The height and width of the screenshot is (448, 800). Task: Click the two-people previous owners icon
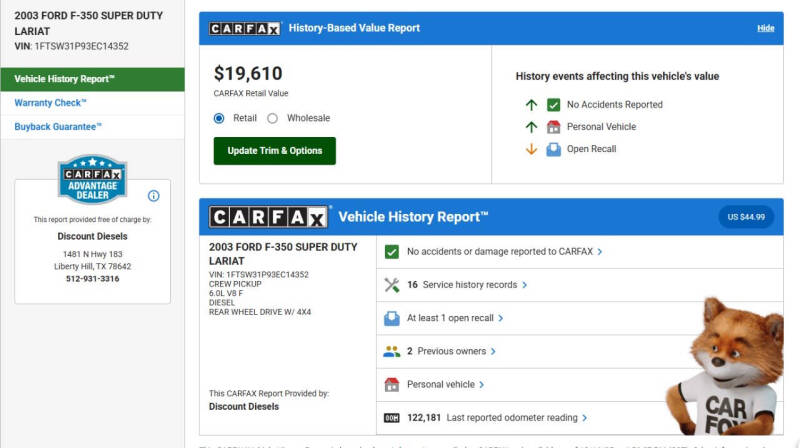click(392, 351)
